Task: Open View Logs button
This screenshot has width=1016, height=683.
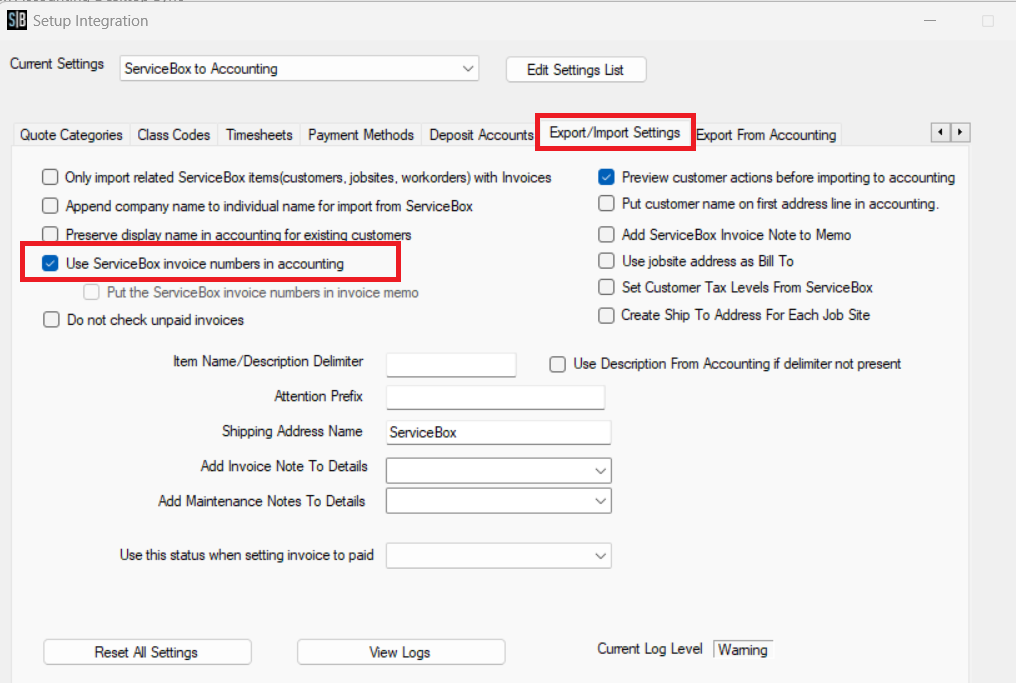Action: coord(400,652)
